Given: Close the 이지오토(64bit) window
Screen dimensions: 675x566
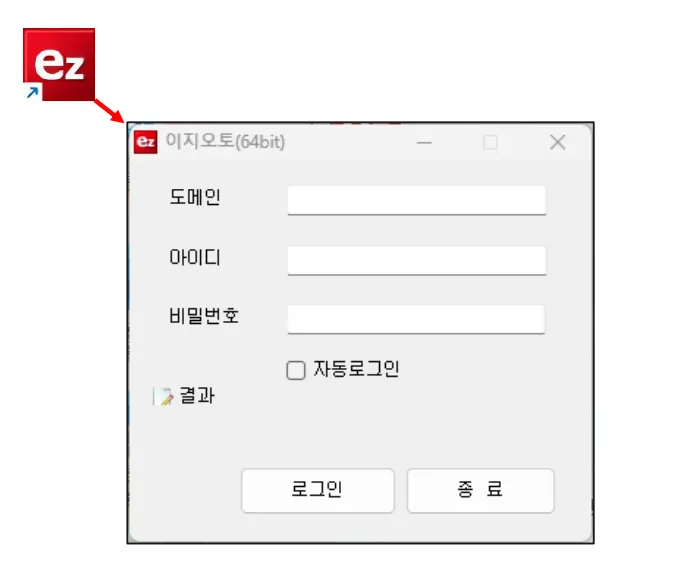Looking at the screenshot, I should (x=557, y=142).
